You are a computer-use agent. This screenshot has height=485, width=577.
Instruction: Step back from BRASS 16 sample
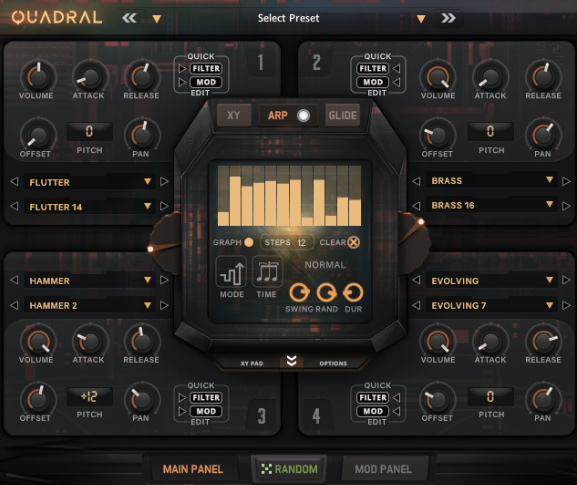416,206
